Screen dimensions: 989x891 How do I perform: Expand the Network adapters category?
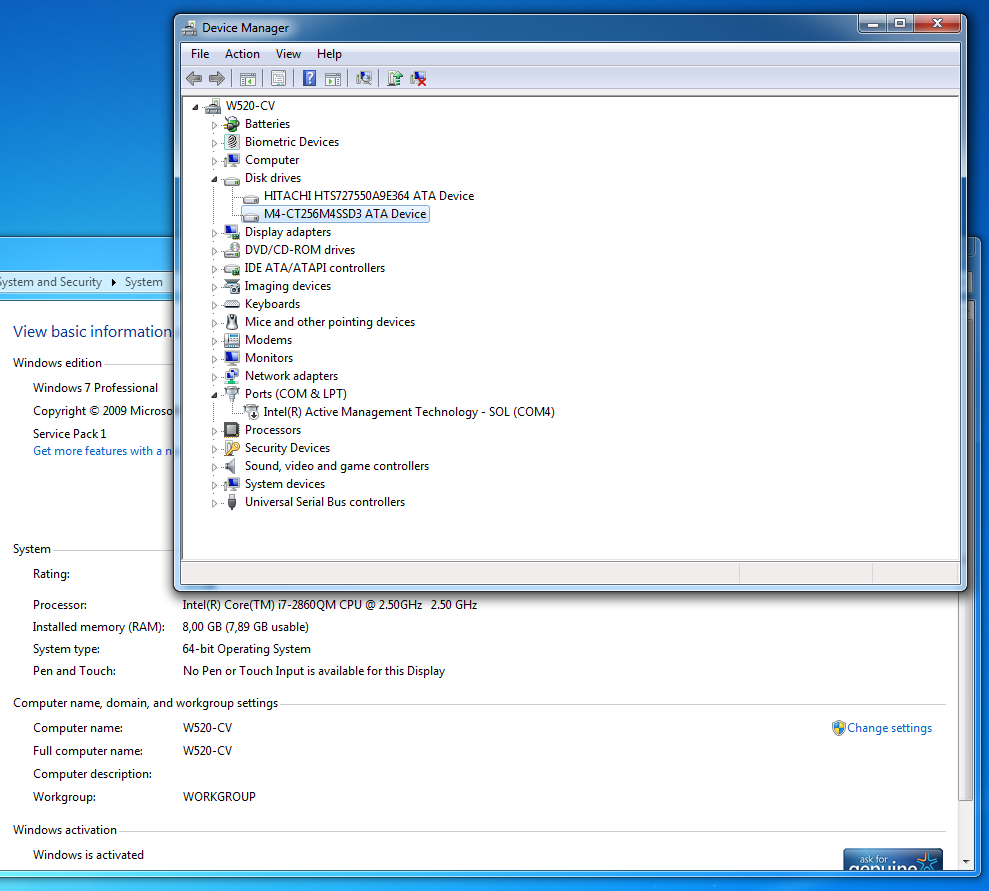tap(214, 377)
